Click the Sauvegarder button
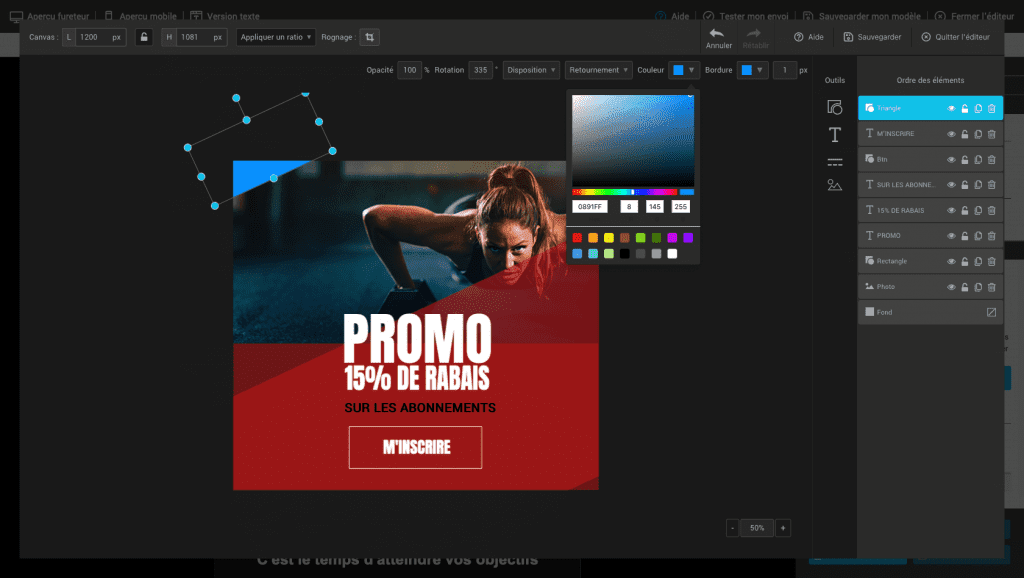This screenshot has height=578, width=1024. tap(872, 37)
